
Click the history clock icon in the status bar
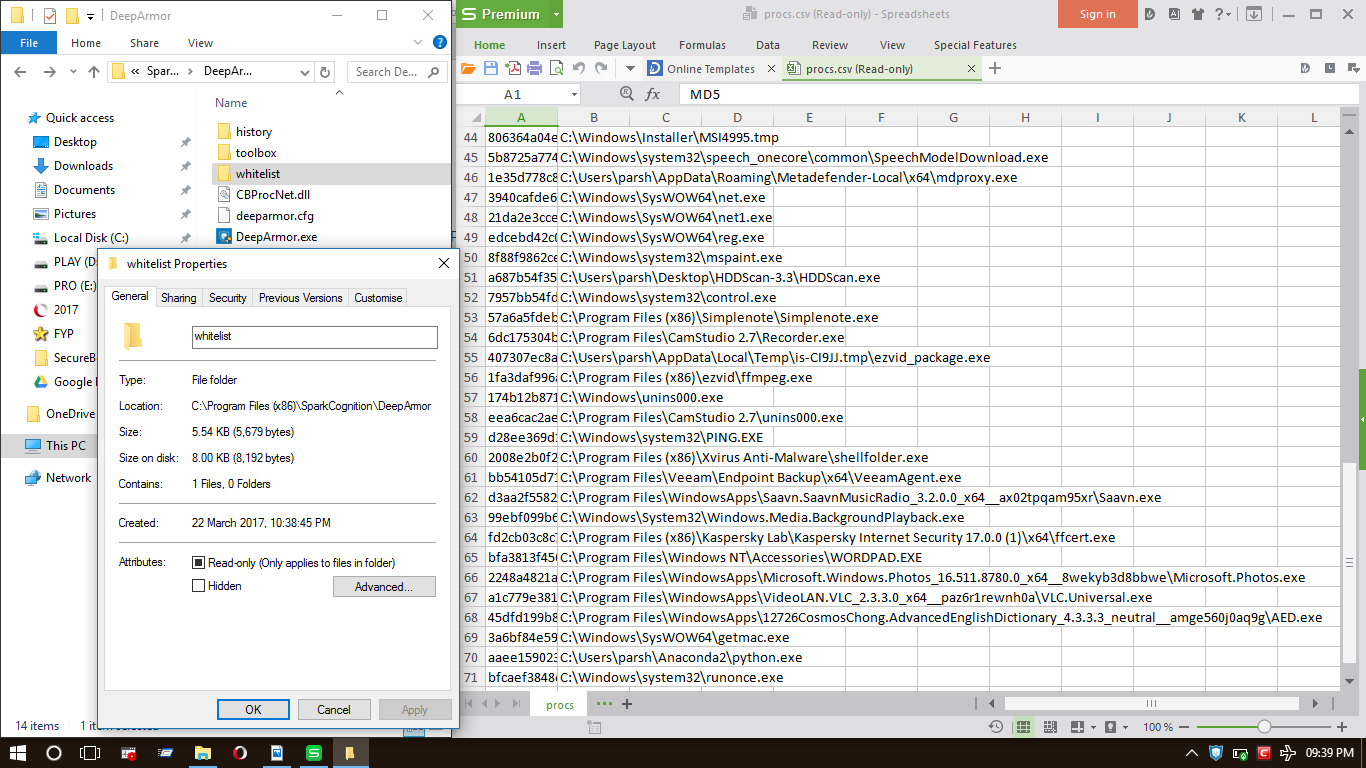click(995, 727)
